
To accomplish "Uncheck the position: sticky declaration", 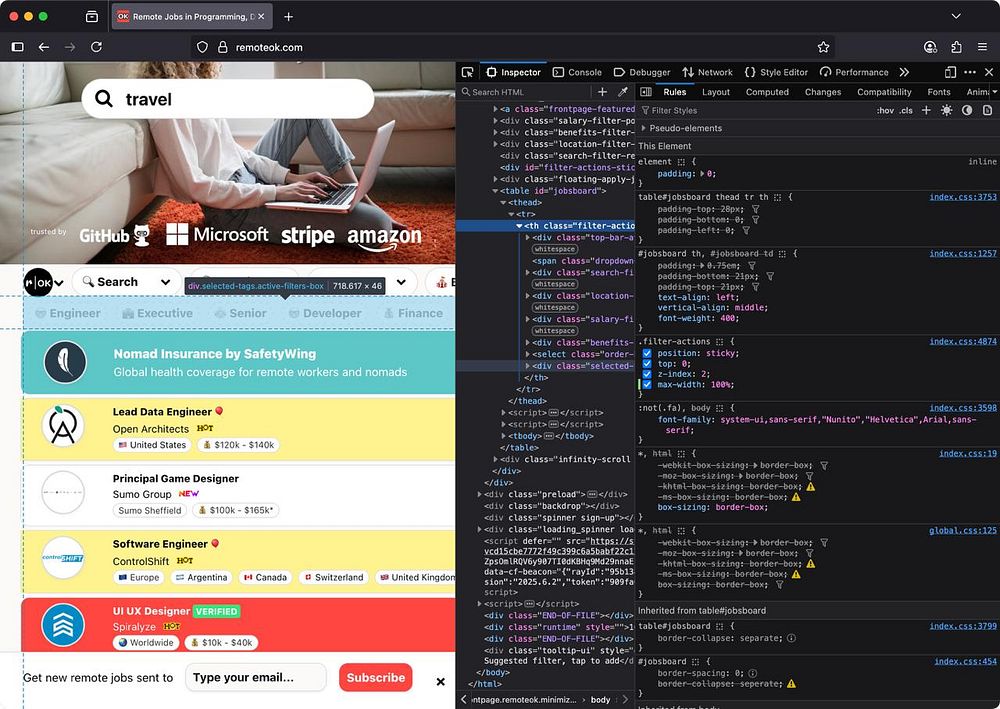I will (647, 353).
